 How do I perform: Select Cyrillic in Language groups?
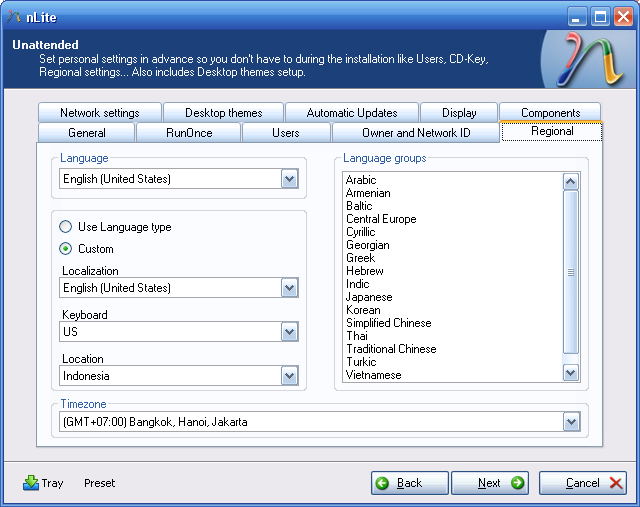tap(360, 232)
